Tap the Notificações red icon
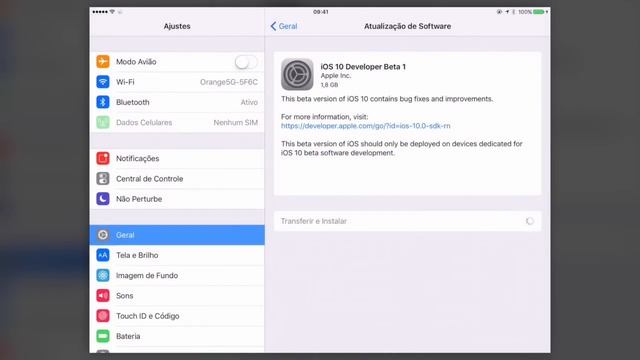640x360 pixels. point(103,158)
